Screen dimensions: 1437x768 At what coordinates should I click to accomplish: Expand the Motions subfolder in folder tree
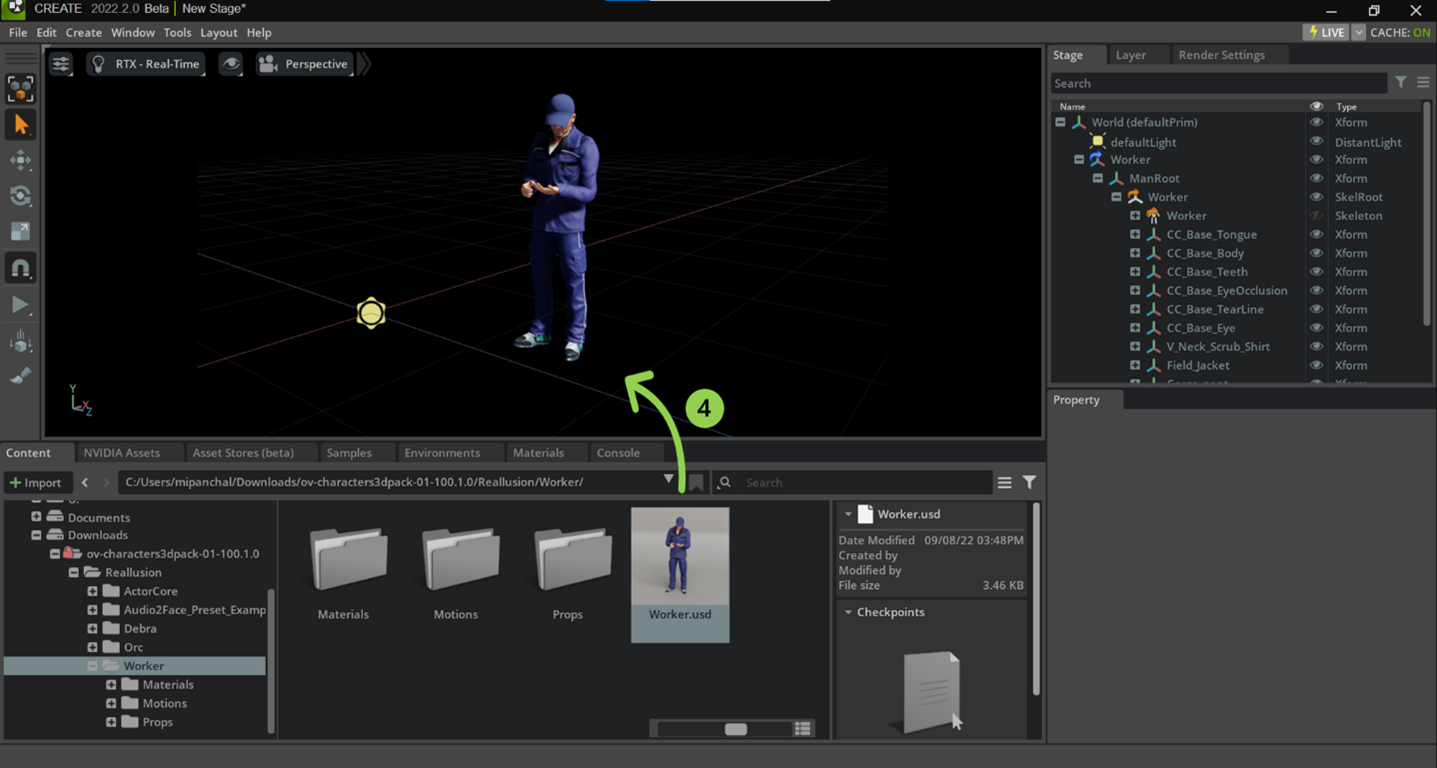(x=111, y=703)
